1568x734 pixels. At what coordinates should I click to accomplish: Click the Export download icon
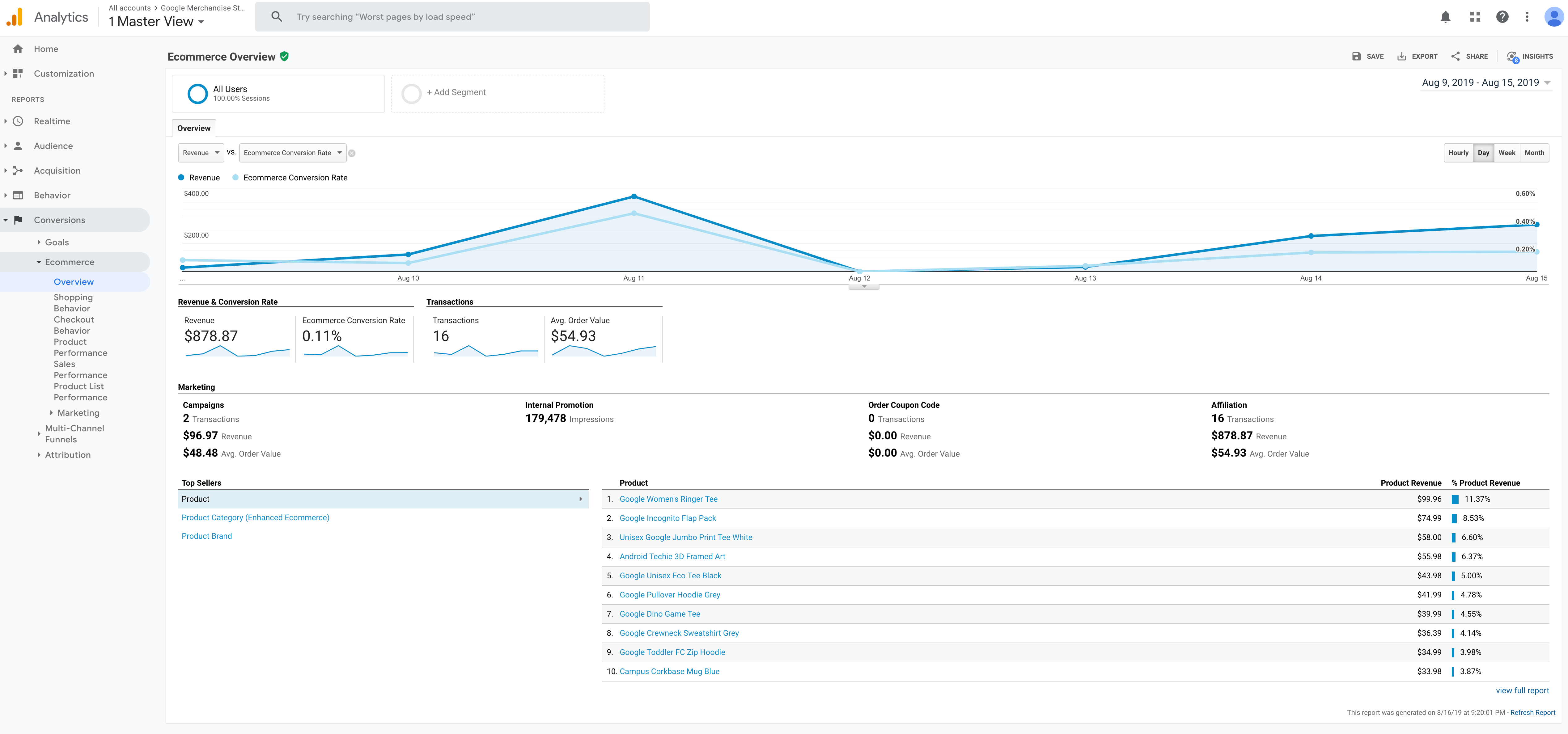[x=1401, y=56]
